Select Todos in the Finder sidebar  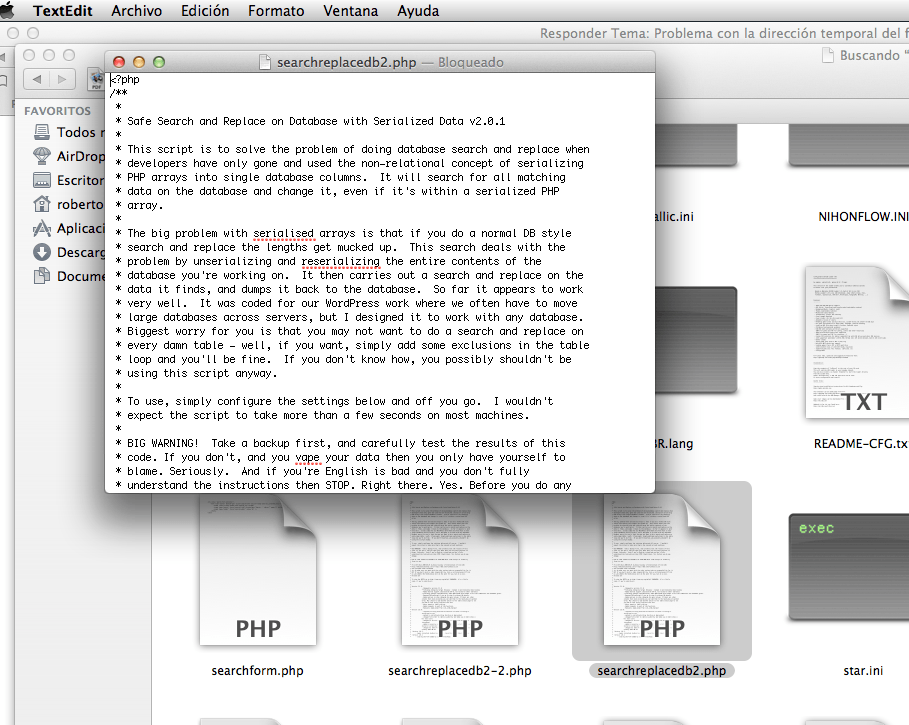(68, 132)
